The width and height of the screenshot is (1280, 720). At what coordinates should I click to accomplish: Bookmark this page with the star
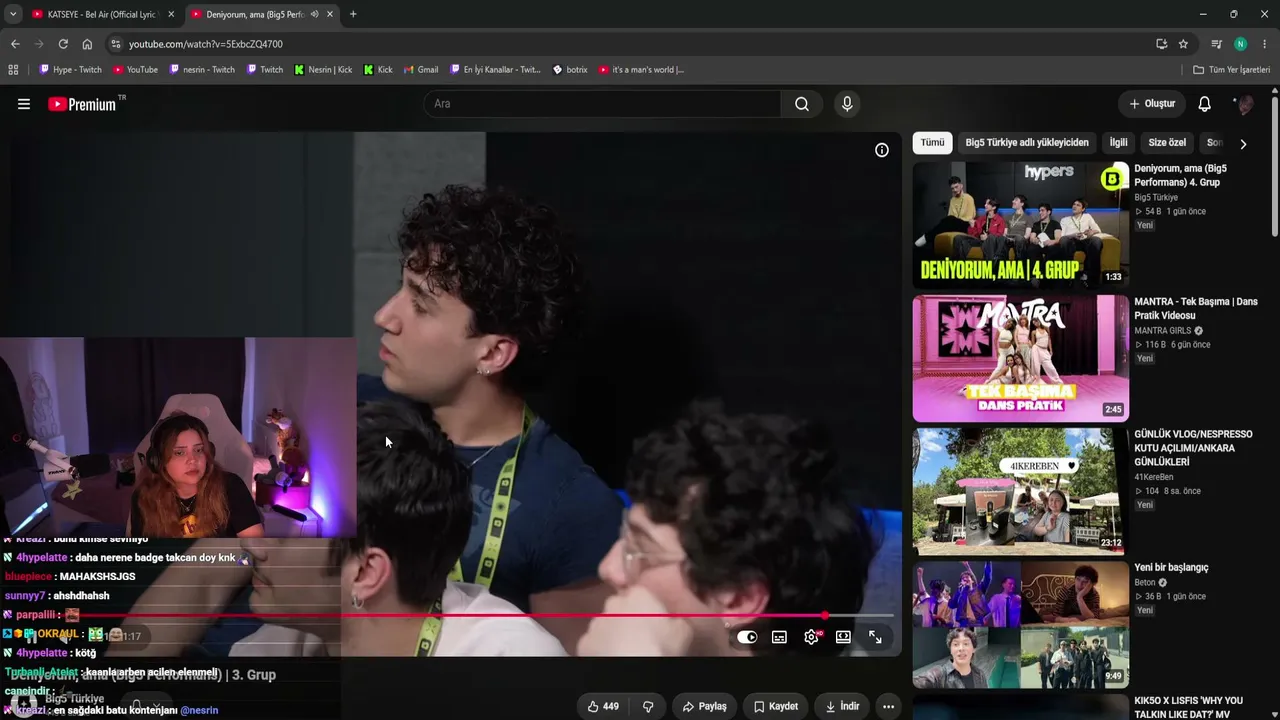pos(1183,44)
